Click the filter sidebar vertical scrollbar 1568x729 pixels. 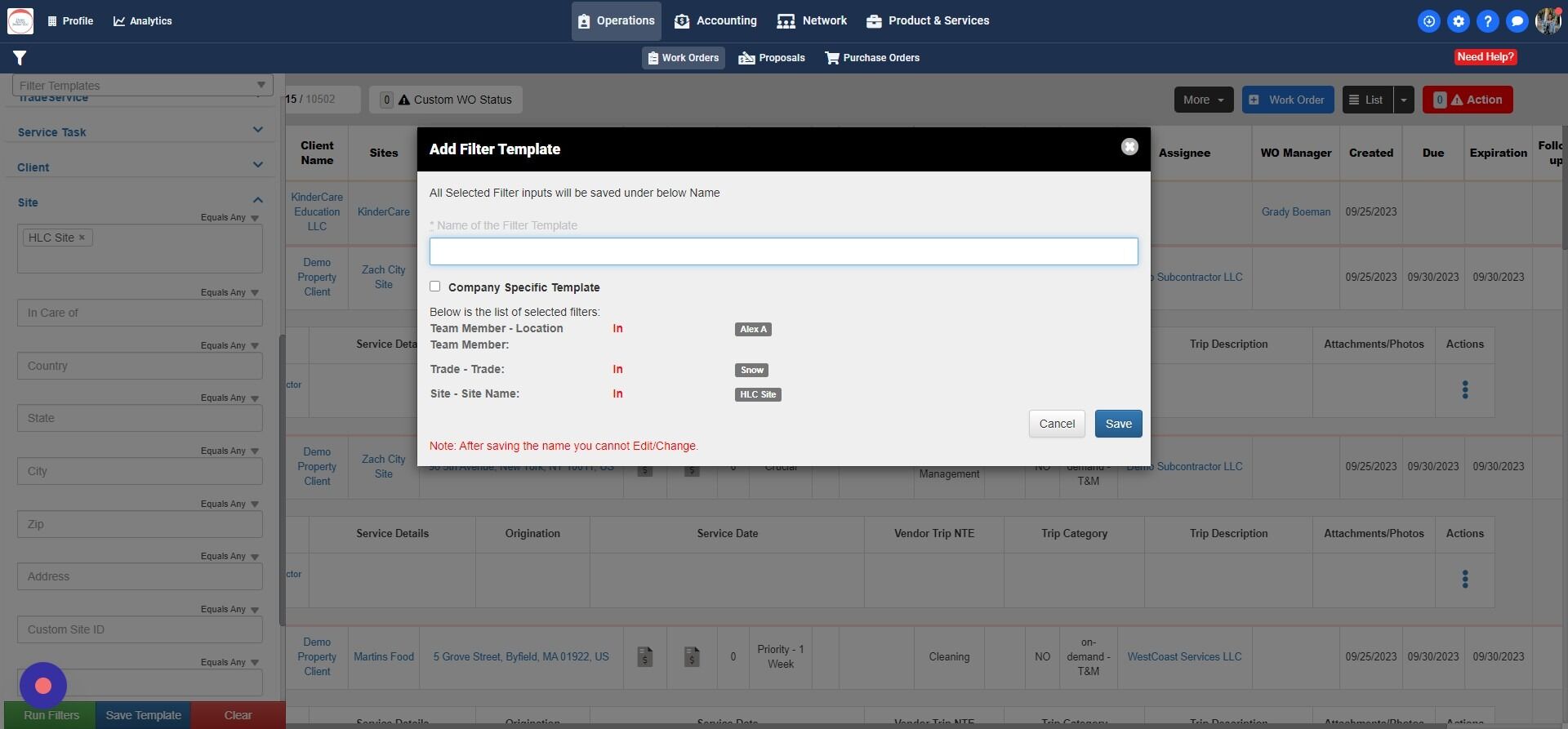tap(283, 480)
